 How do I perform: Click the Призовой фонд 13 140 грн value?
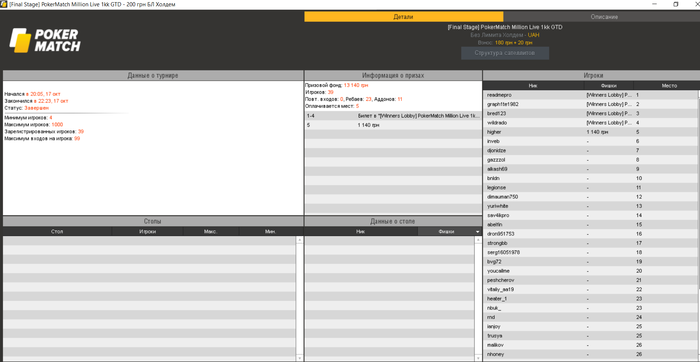click(356, 85)
